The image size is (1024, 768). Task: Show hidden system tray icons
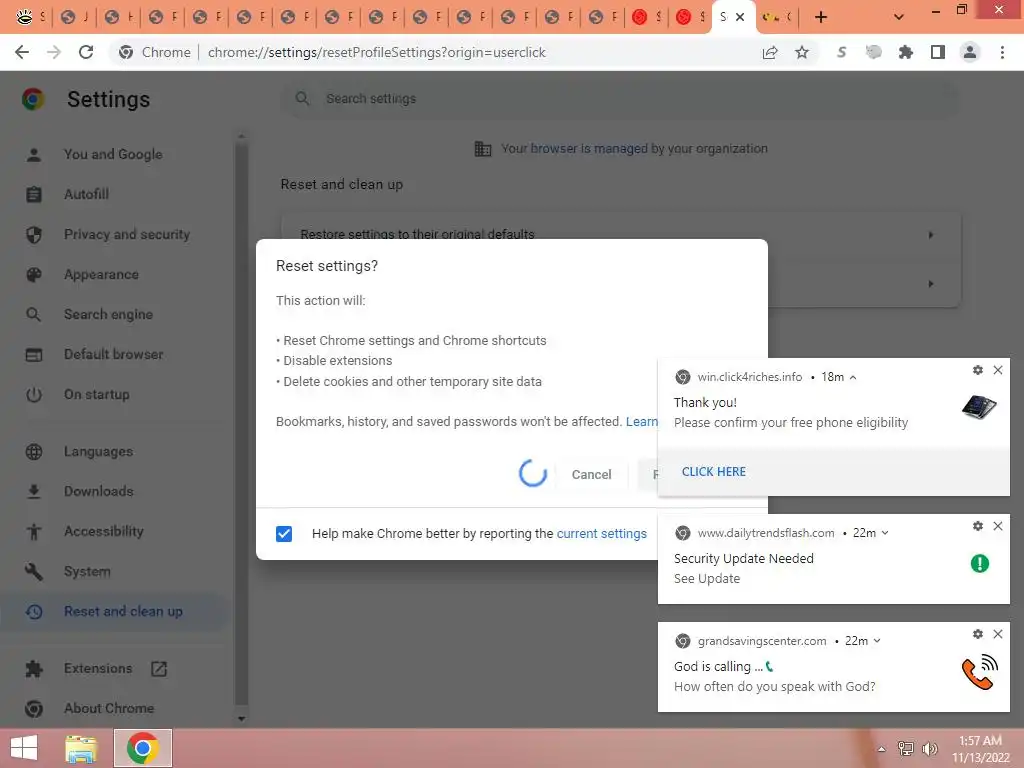click(x=881, y=749)
